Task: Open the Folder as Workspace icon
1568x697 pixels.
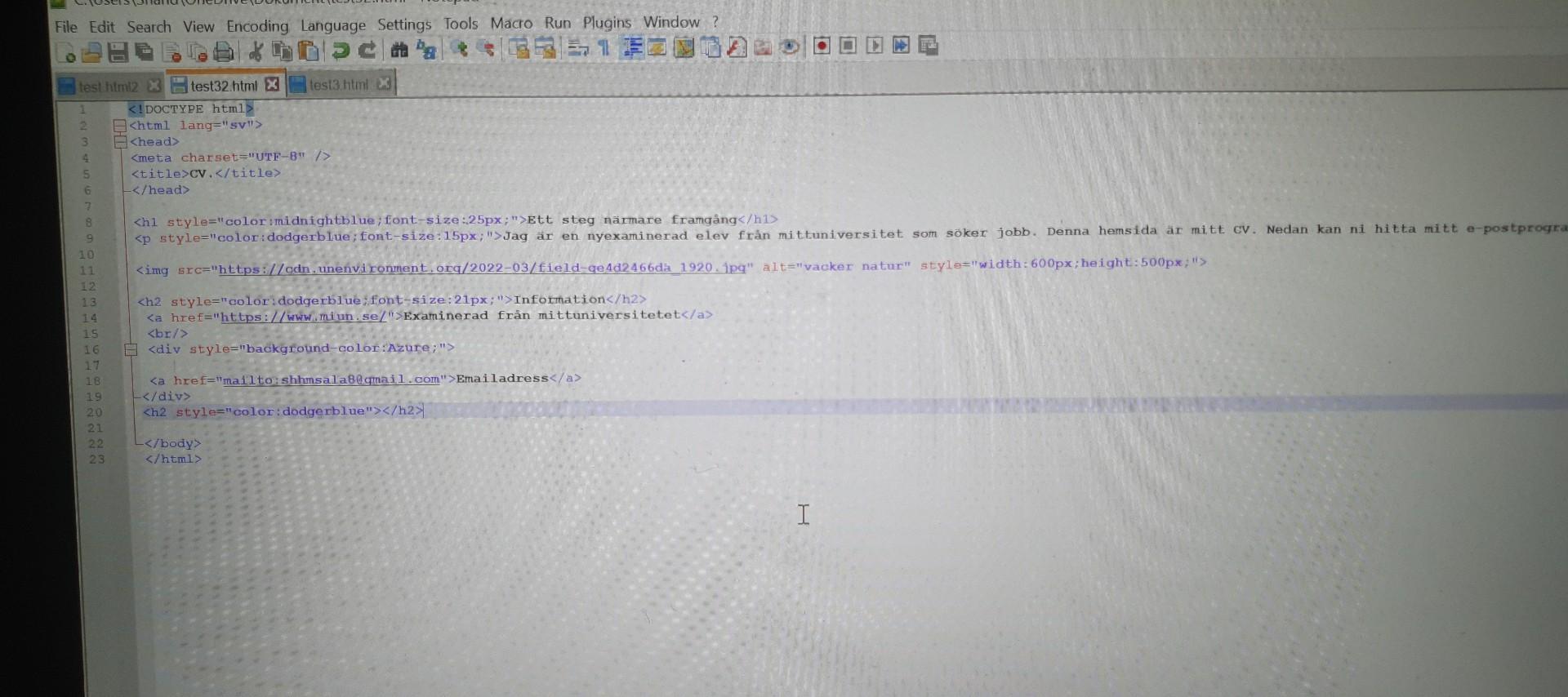Action: (x=761, y=47)
